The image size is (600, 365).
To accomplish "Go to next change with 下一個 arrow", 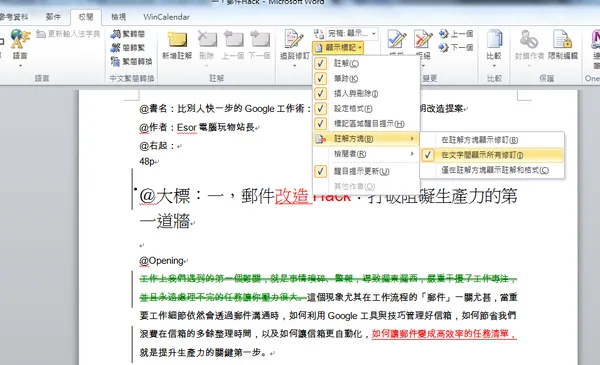I will click(x=457, y=47).
